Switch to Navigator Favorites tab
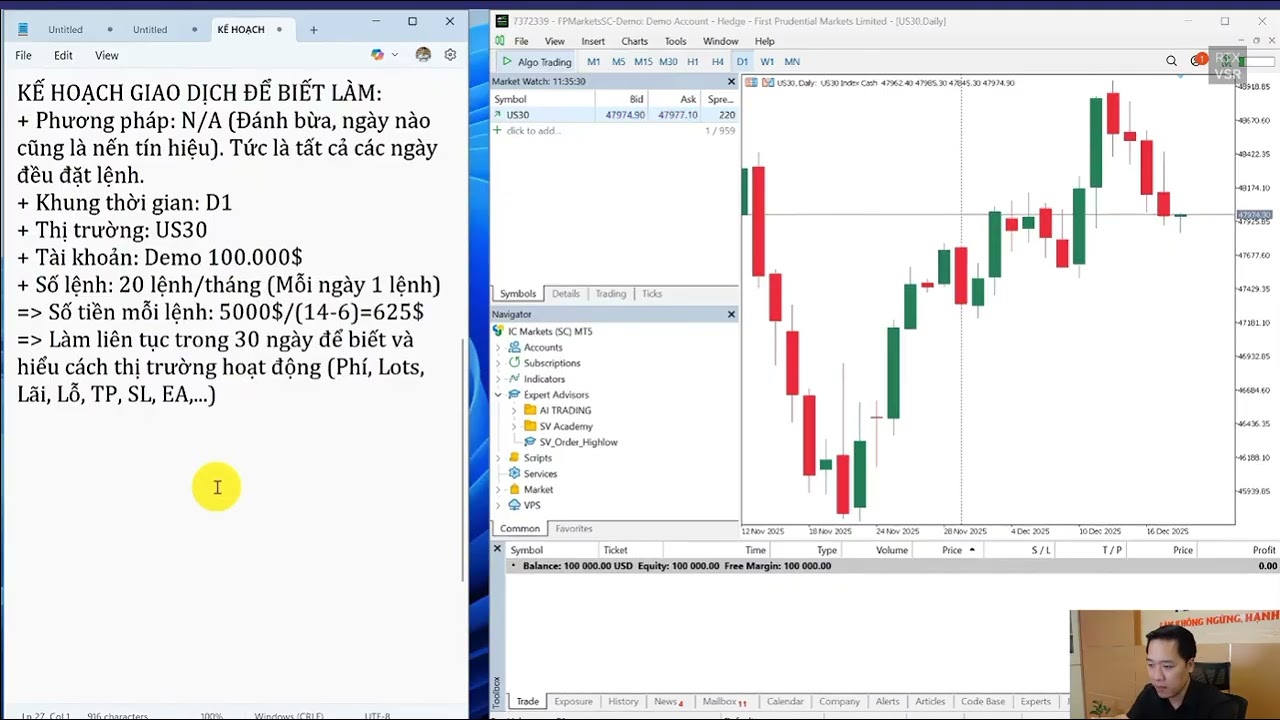1280x720 pixels. coord(574,529)
